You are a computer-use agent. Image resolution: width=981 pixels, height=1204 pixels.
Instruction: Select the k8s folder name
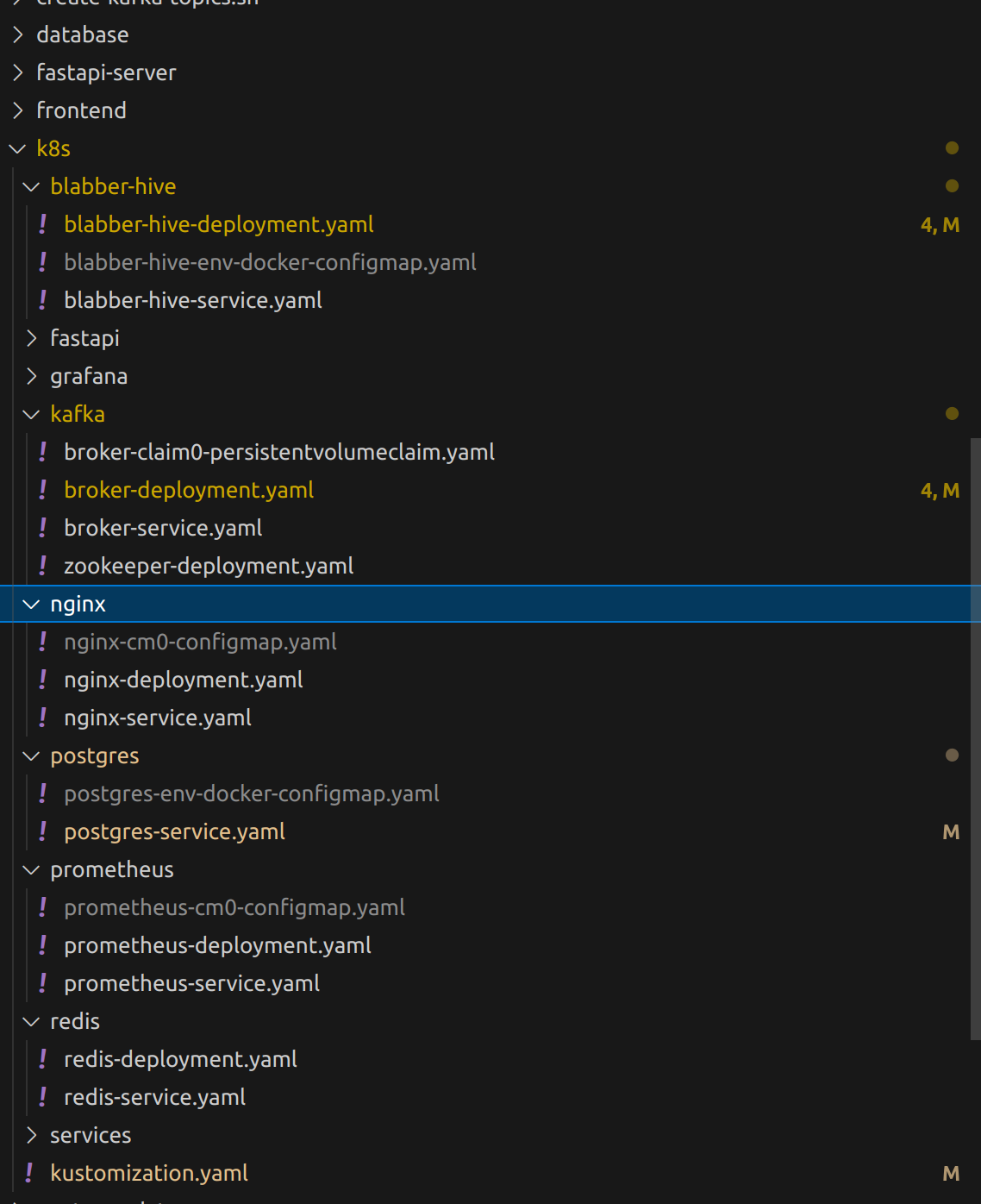[53, 148]
